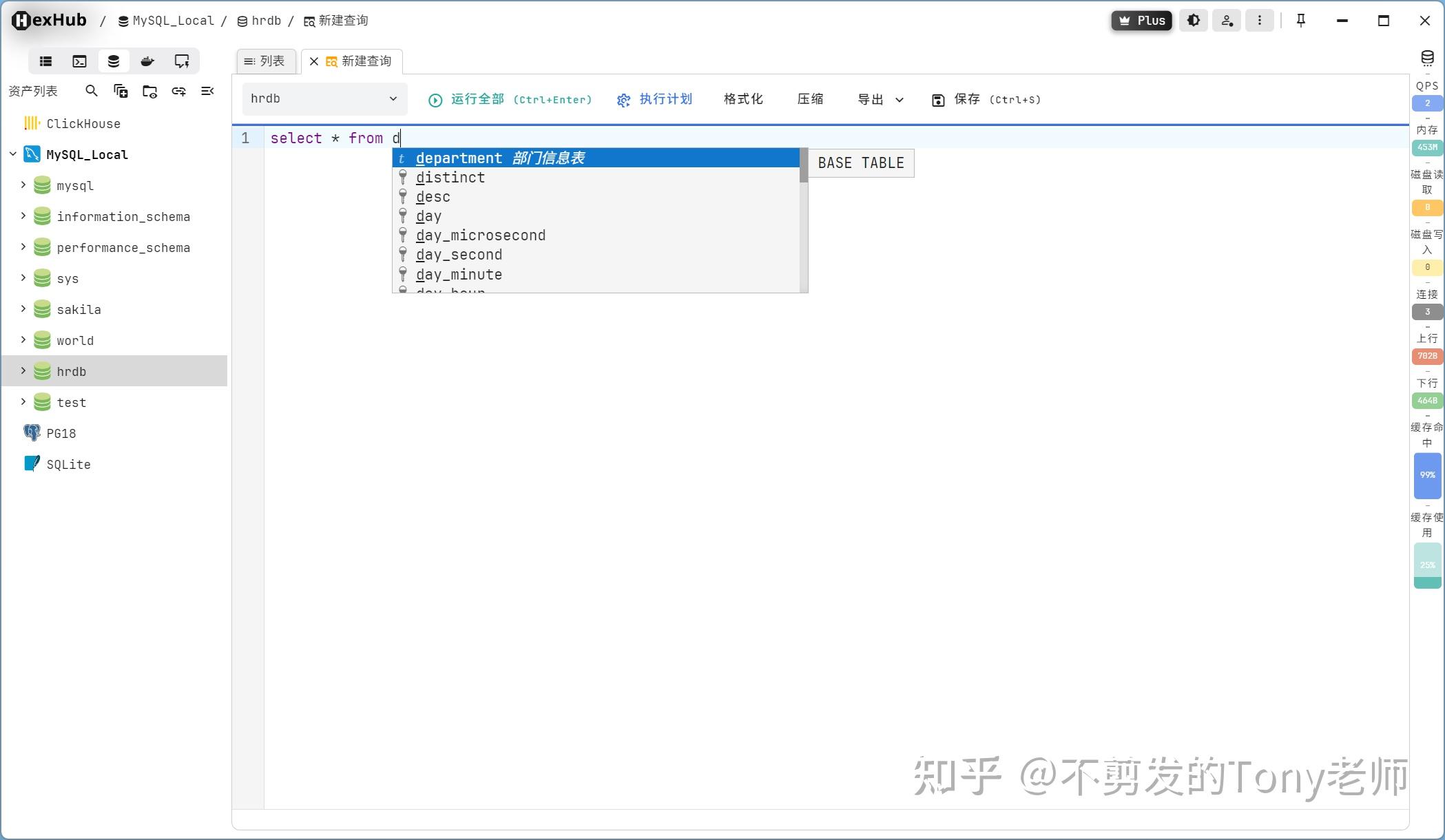The image size is (1445, 840).
Task: Click the user account icon in title bar
Action: [x=1227, y=20]
